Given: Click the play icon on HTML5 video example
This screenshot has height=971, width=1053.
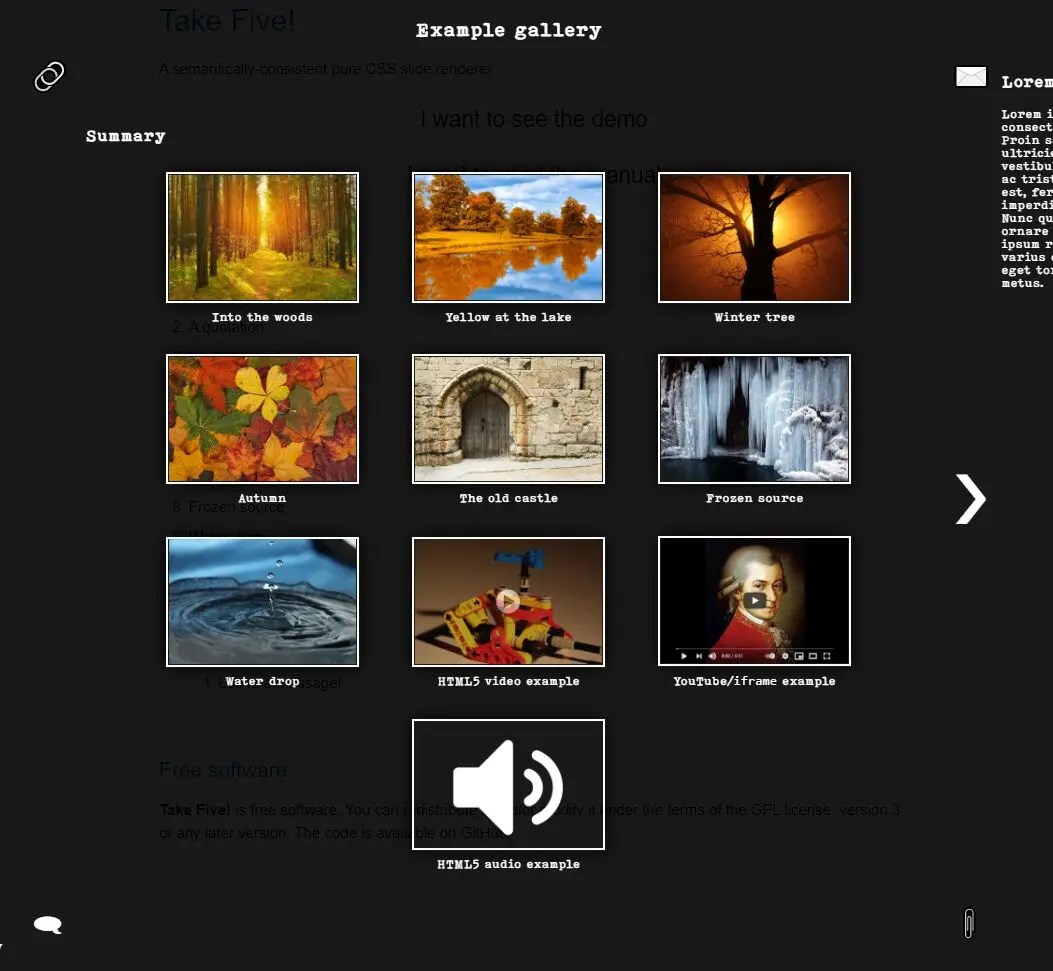Looking at the screenshot, I should pyautogui.click(x=508, y=601).
